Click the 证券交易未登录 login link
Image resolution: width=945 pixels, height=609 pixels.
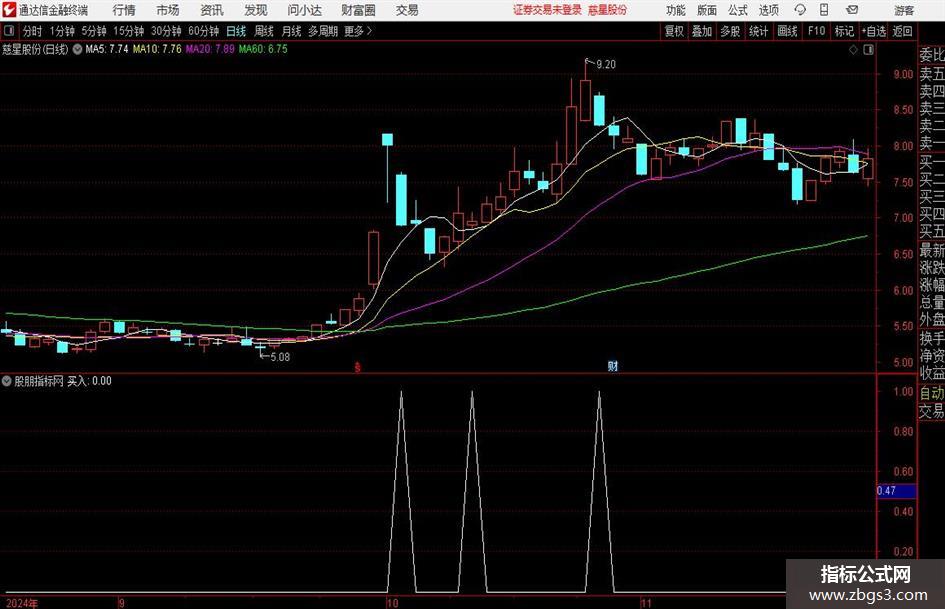click(x=547, y=10)
